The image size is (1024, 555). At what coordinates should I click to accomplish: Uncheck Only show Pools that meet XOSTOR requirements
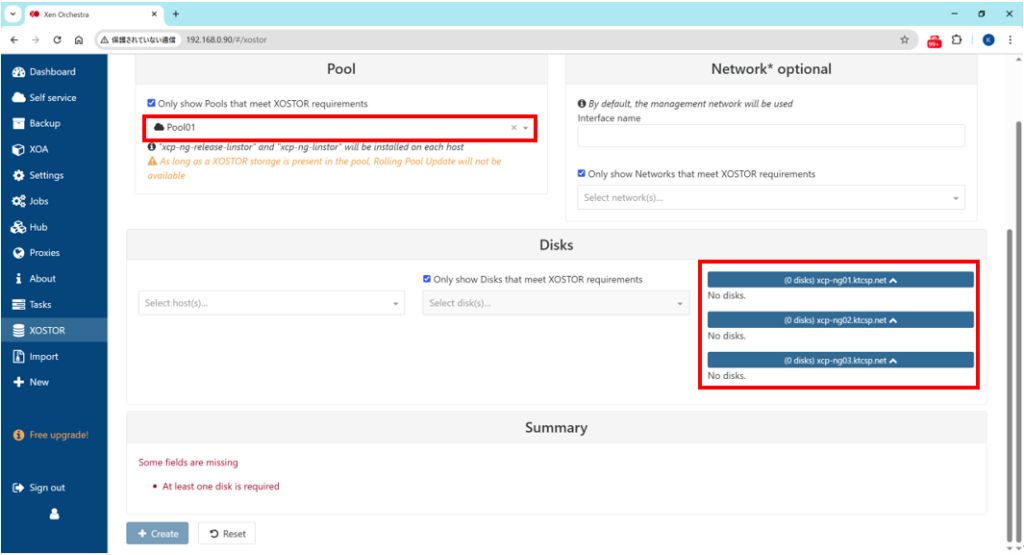tap(151, 104)
